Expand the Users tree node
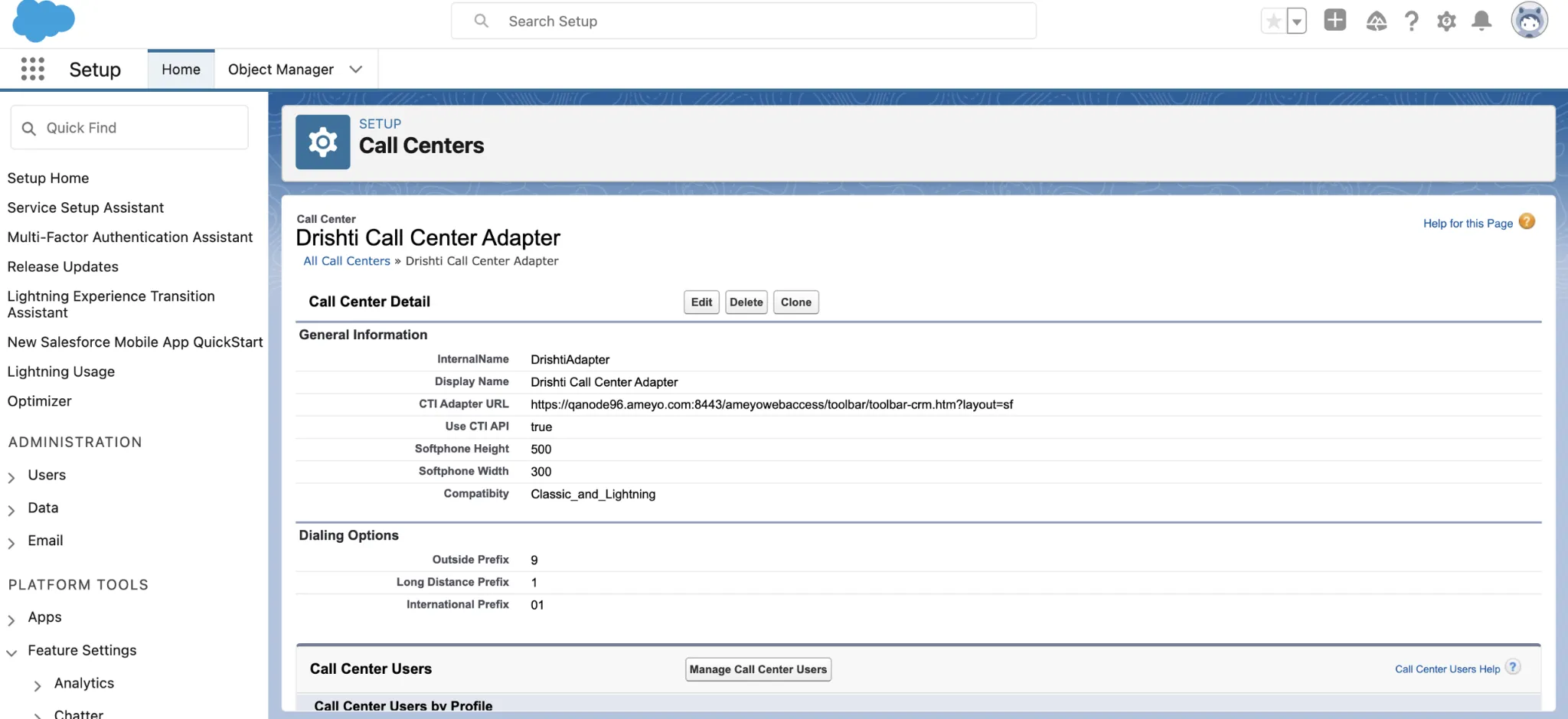 pos(11,476)
